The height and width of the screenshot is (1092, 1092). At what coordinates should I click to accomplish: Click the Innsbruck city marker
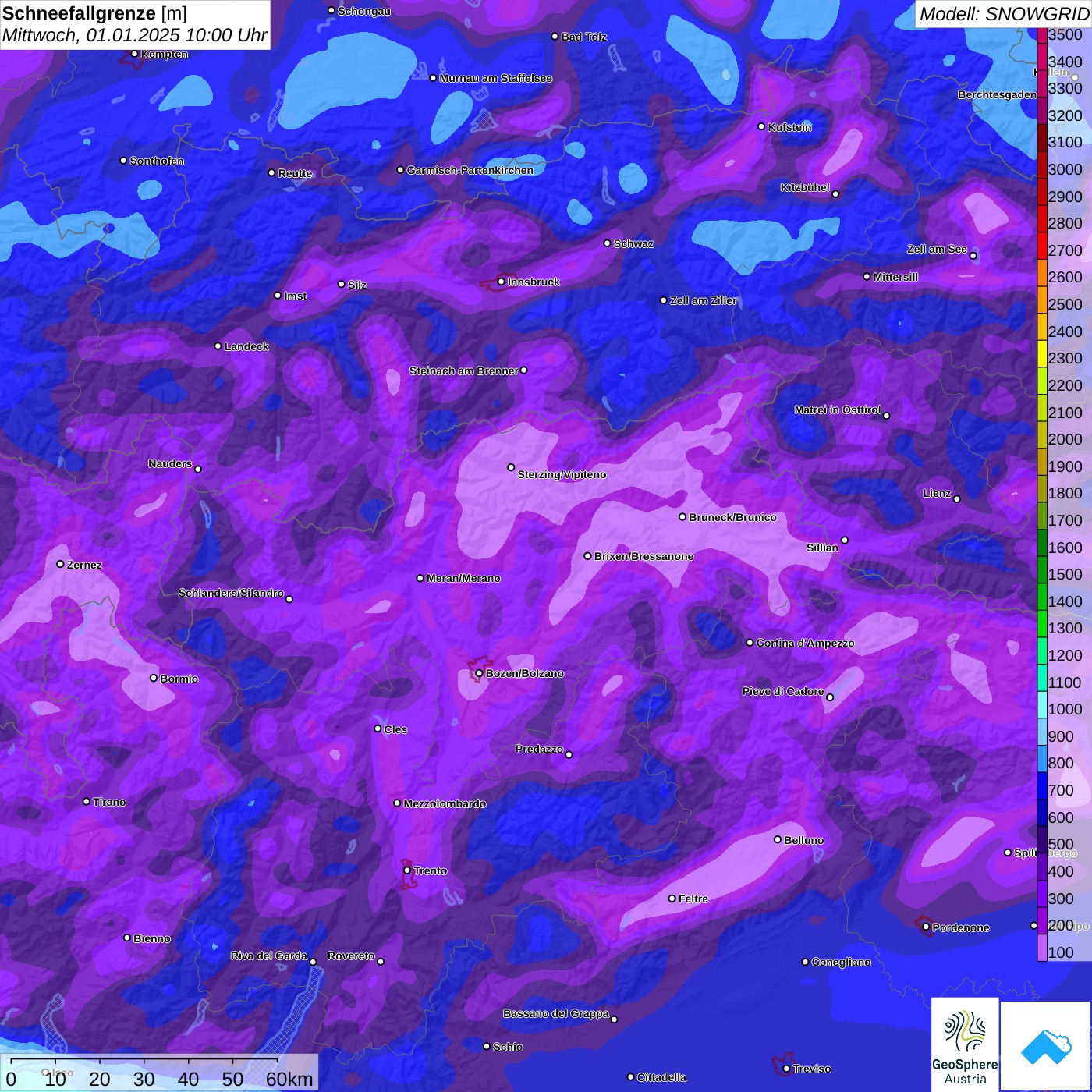[502, 282]
